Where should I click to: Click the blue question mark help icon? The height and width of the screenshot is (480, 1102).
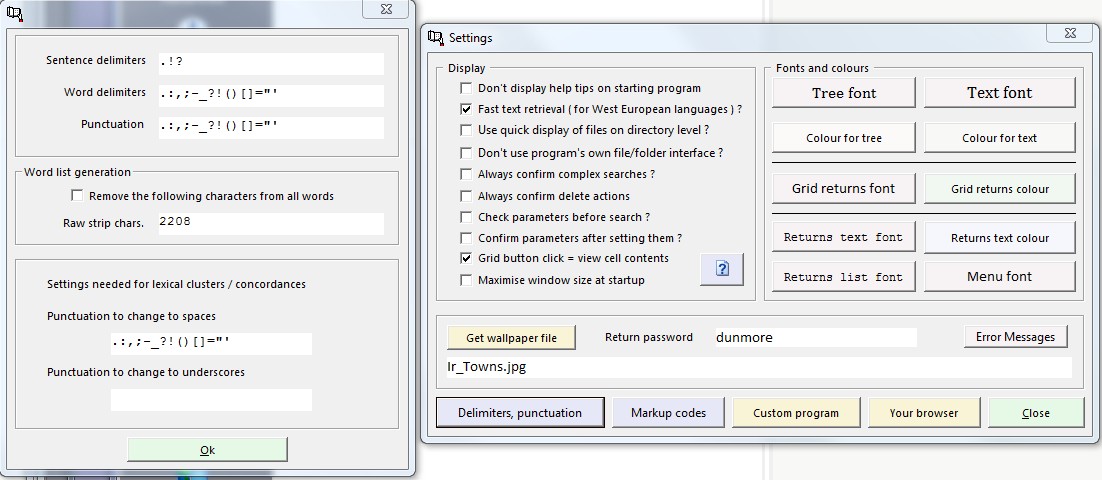(x=722, y=269)
